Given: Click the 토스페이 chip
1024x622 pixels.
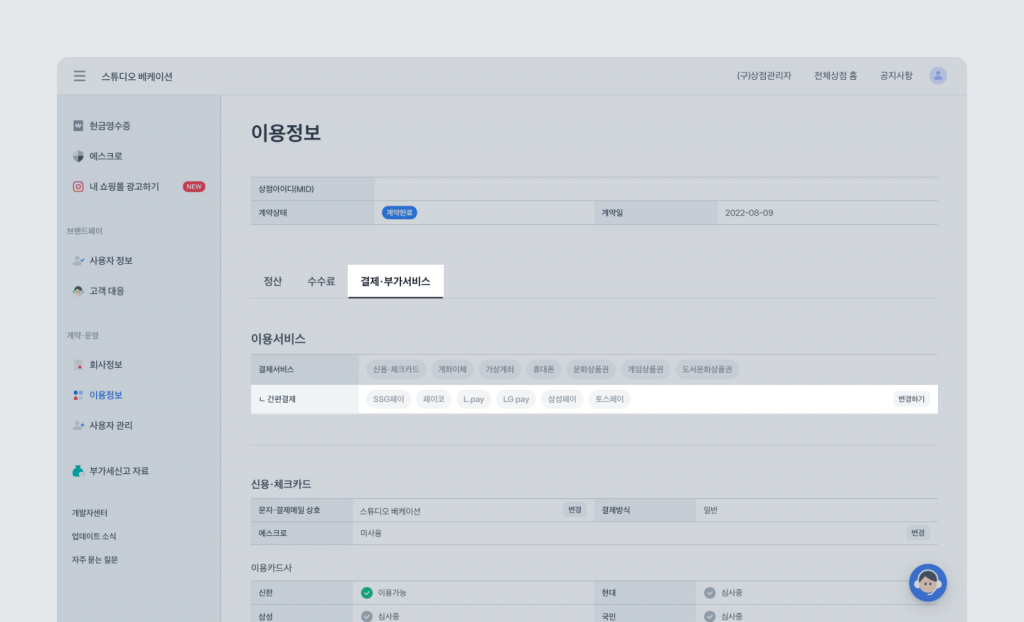Looking at the screenshot, I should click(609, 399).
